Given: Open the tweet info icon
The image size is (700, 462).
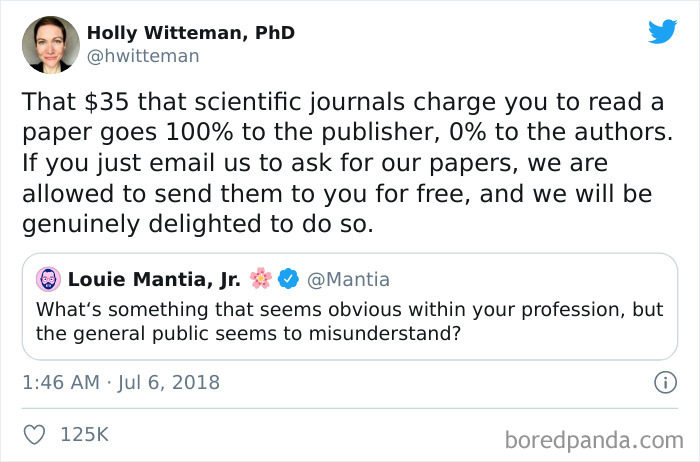Looking at the screenshot, I should pyautogui.click(x=662, y=382).
